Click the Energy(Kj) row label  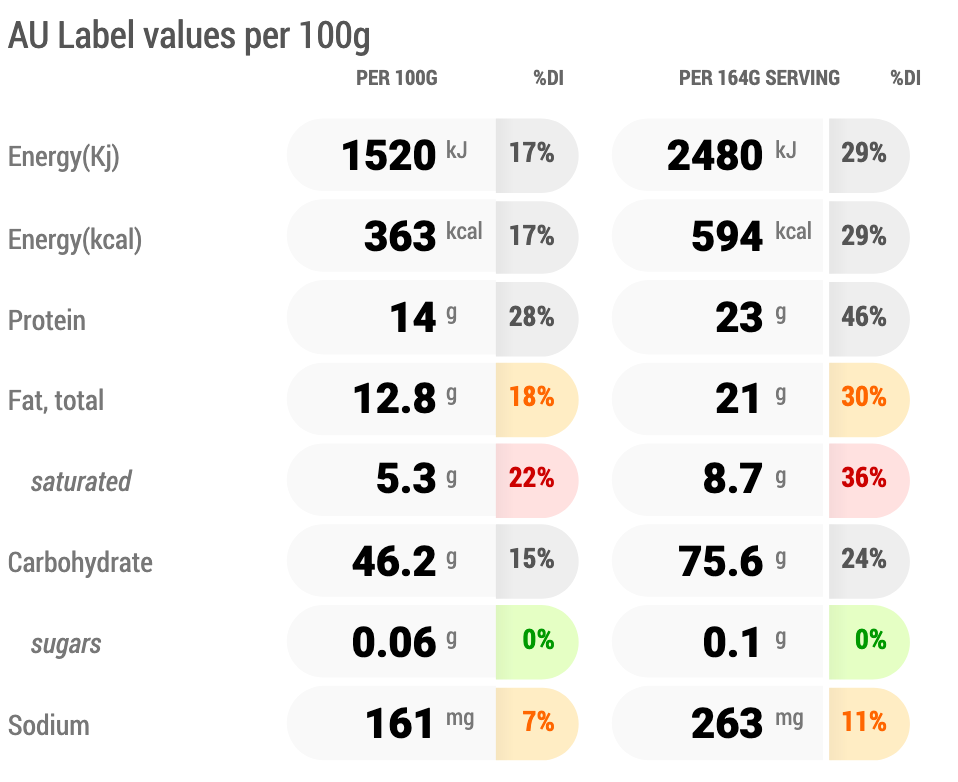coord(64,157)
